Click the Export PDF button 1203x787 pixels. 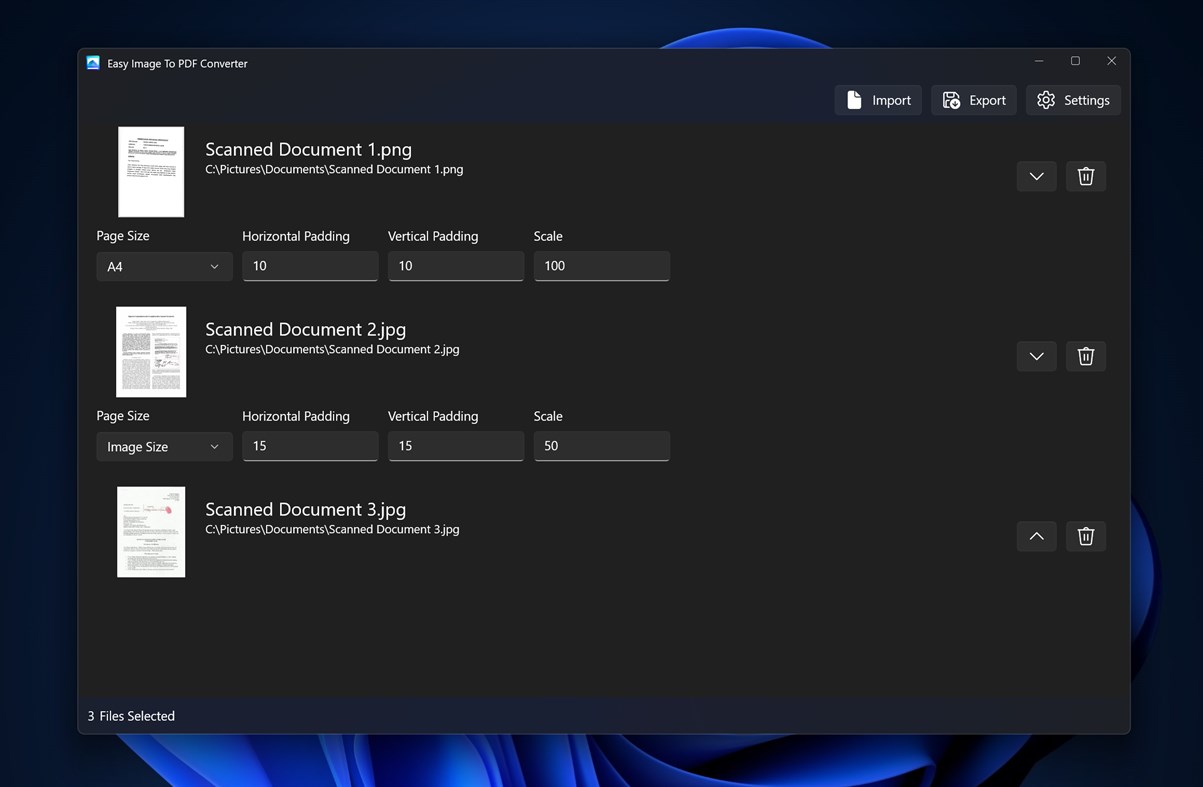point(973,100)
